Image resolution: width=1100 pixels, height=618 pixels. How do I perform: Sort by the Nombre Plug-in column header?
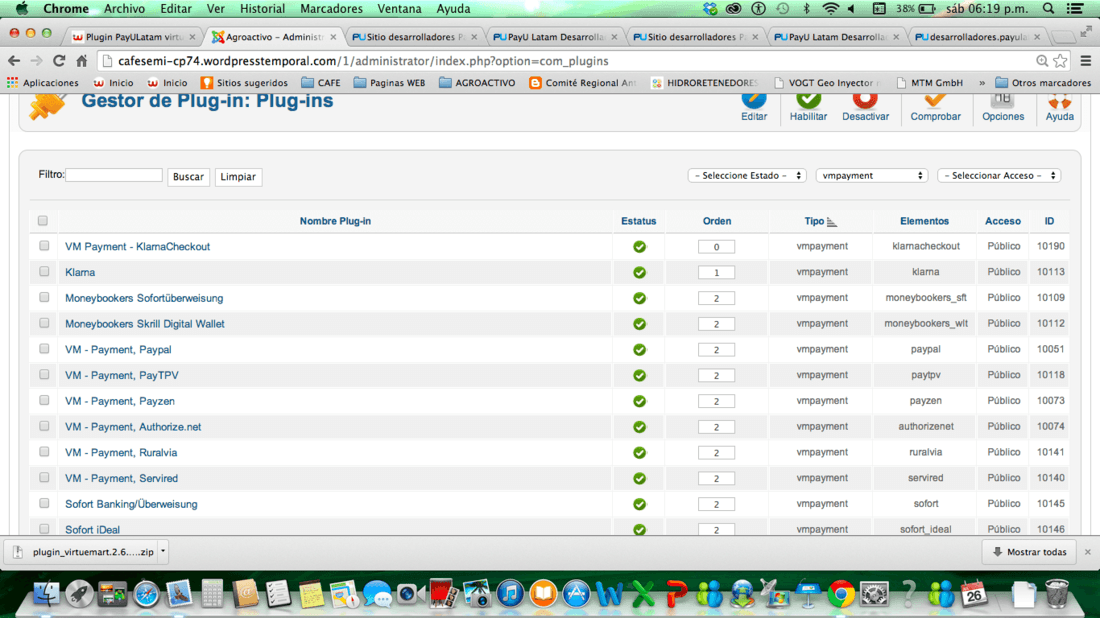[x=335, y=221]
